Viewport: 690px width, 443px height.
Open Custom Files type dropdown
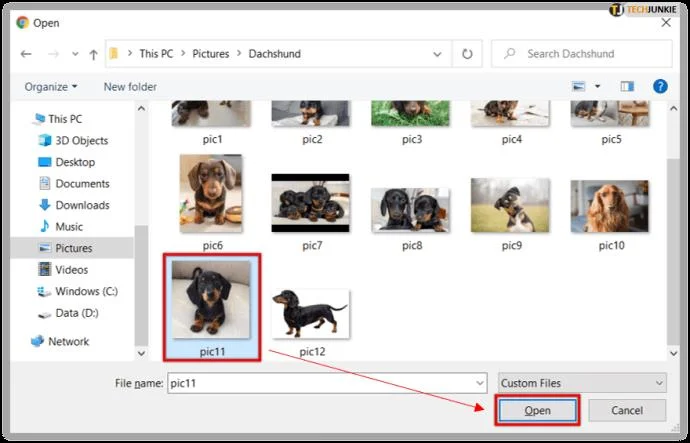(x=582, y=383)
